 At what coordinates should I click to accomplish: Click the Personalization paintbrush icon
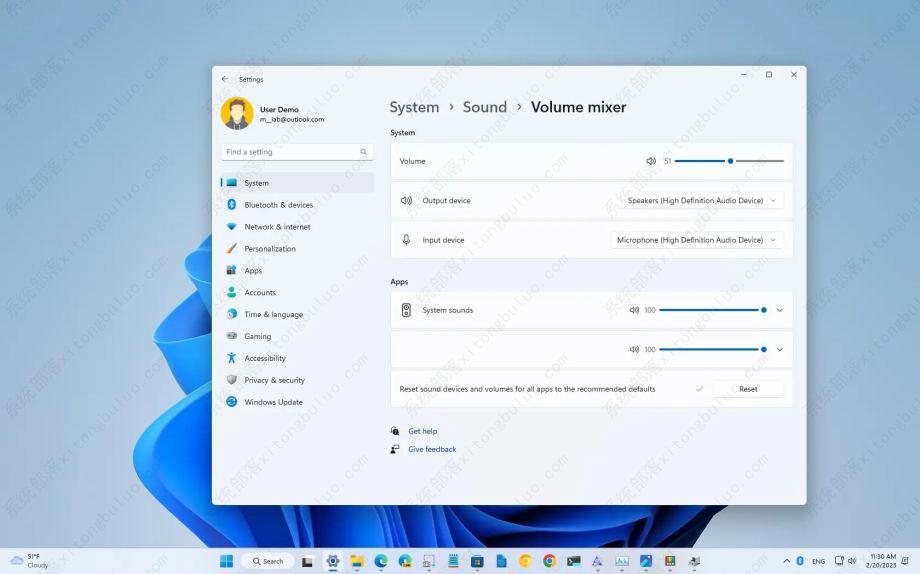[x=232, y=249]
